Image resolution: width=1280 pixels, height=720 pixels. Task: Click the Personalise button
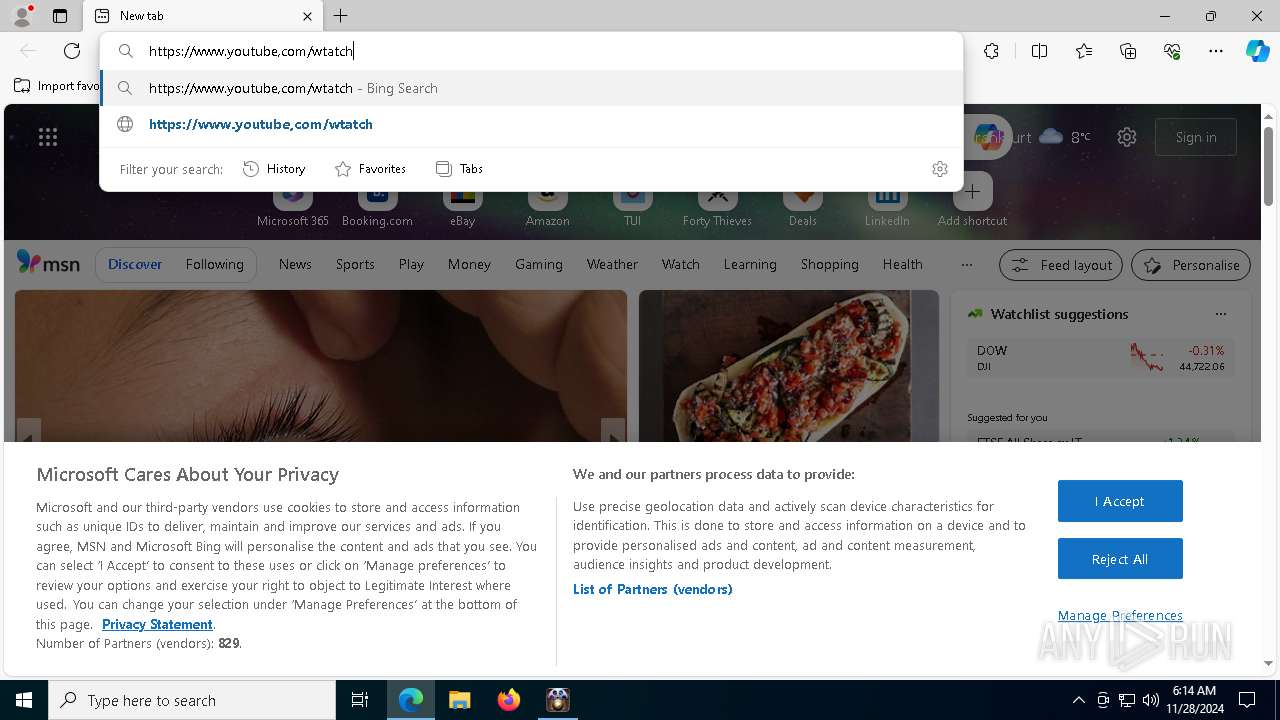[x=1191, y=265]
